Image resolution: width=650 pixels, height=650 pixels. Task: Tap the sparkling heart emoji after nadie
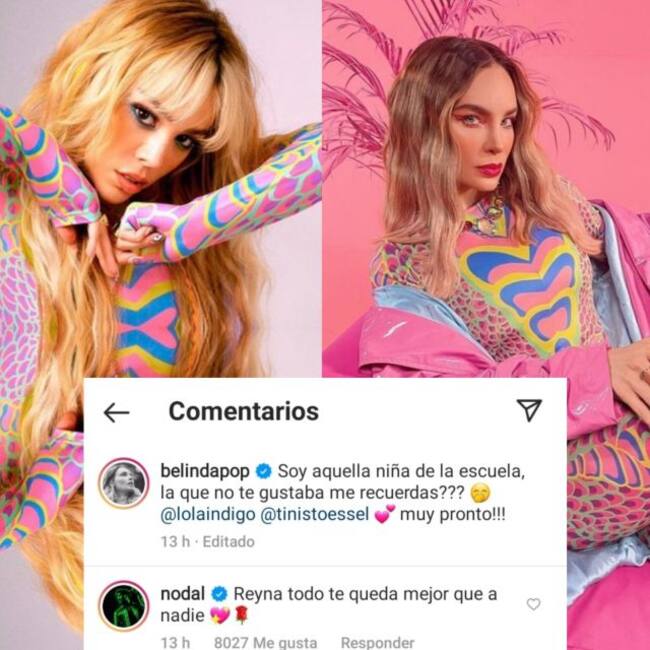pyautogui.click(x=220, y=616)
